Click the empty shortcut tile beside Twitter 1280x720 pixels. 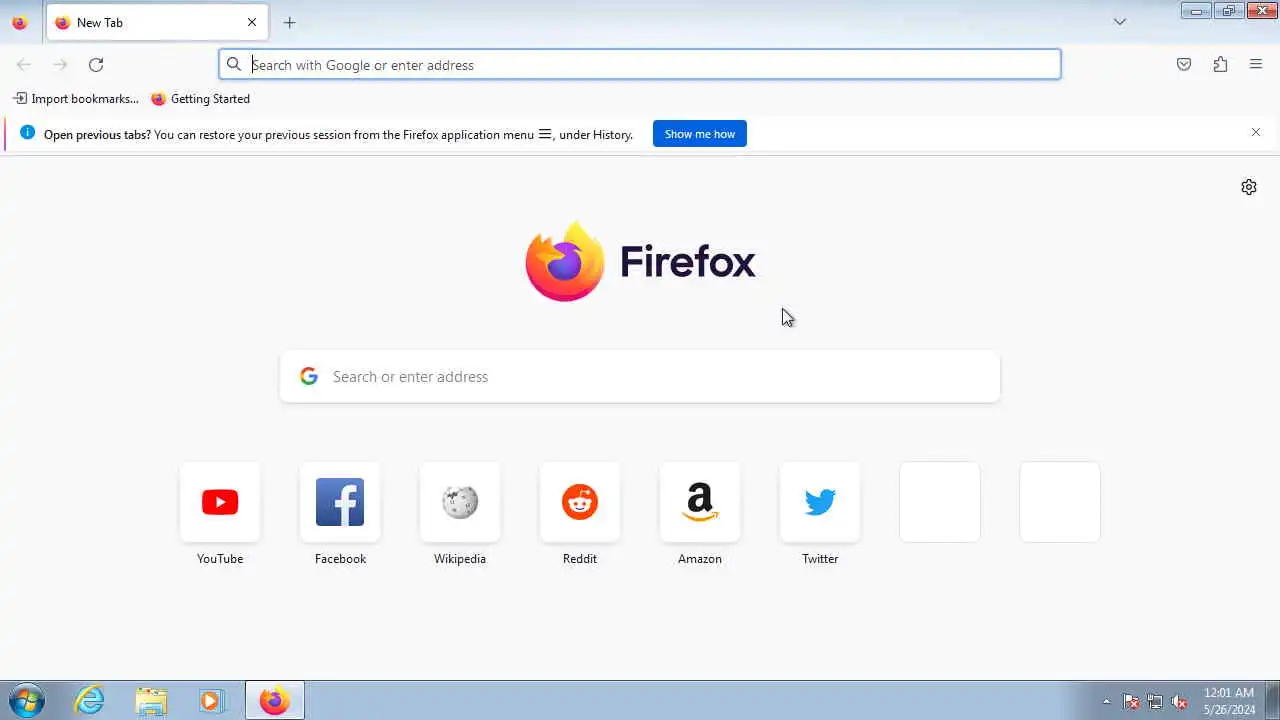[940, 502]
